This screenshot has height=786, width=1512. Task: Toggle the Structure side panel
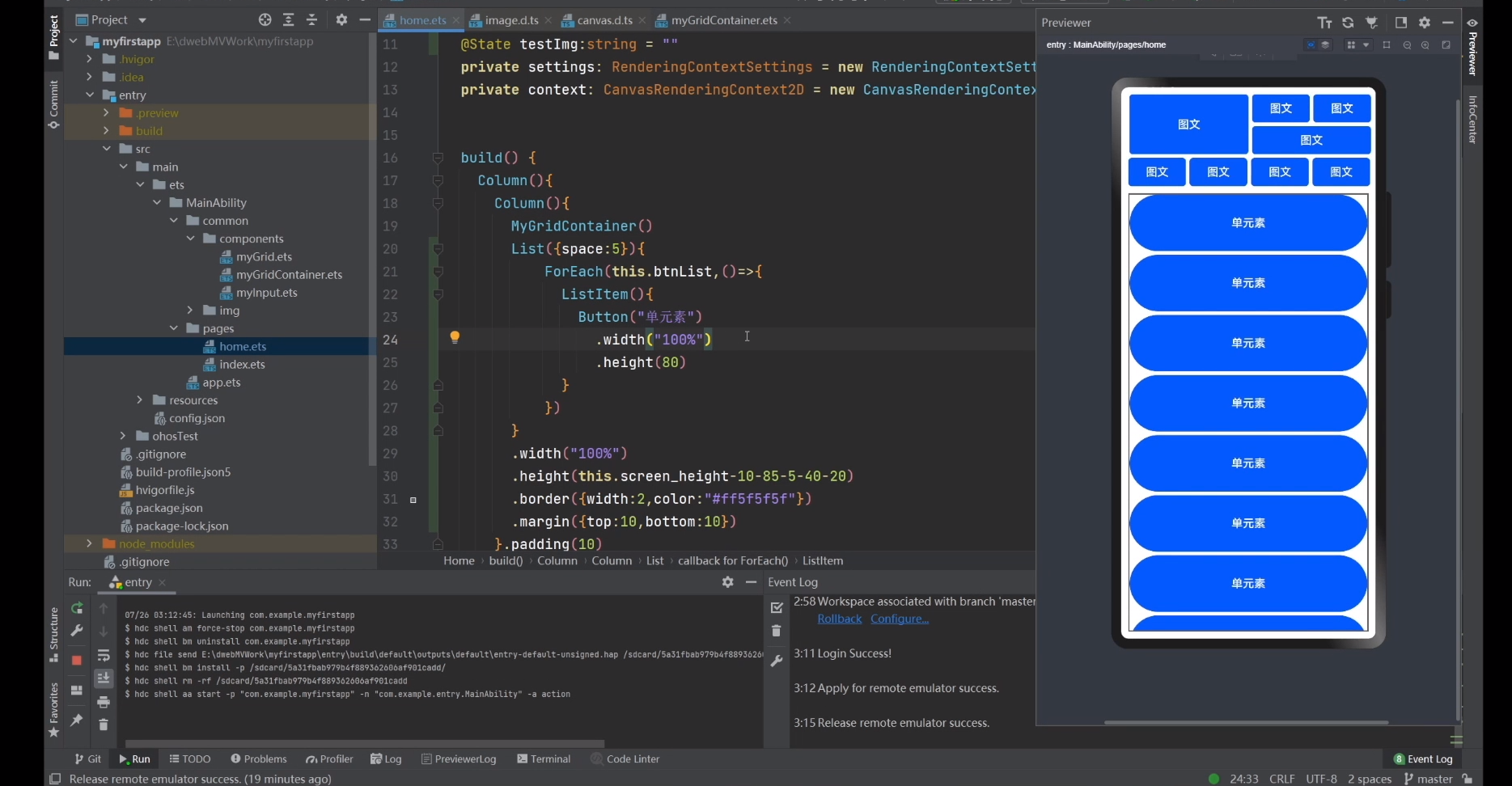click(x=53, y=636)
